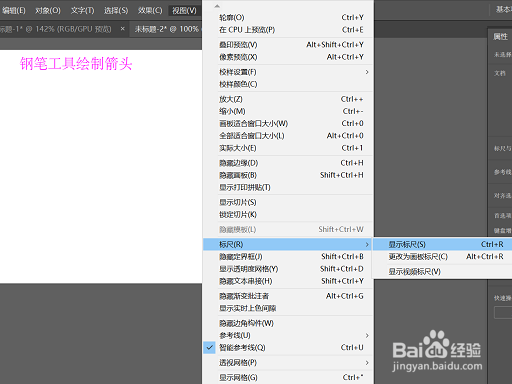This screenshot has width=512, height=384.
Task: Select 更改为画板标尺(C)
Action: click(x=442, y=256)
